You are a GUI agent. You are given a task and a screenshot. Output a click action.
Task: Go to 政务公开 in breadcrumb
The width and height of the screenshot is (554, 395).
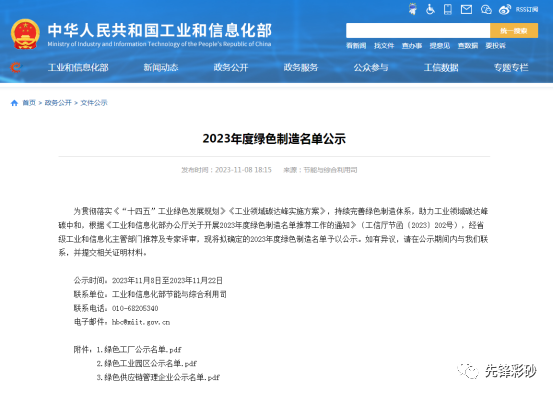[58, 103]
